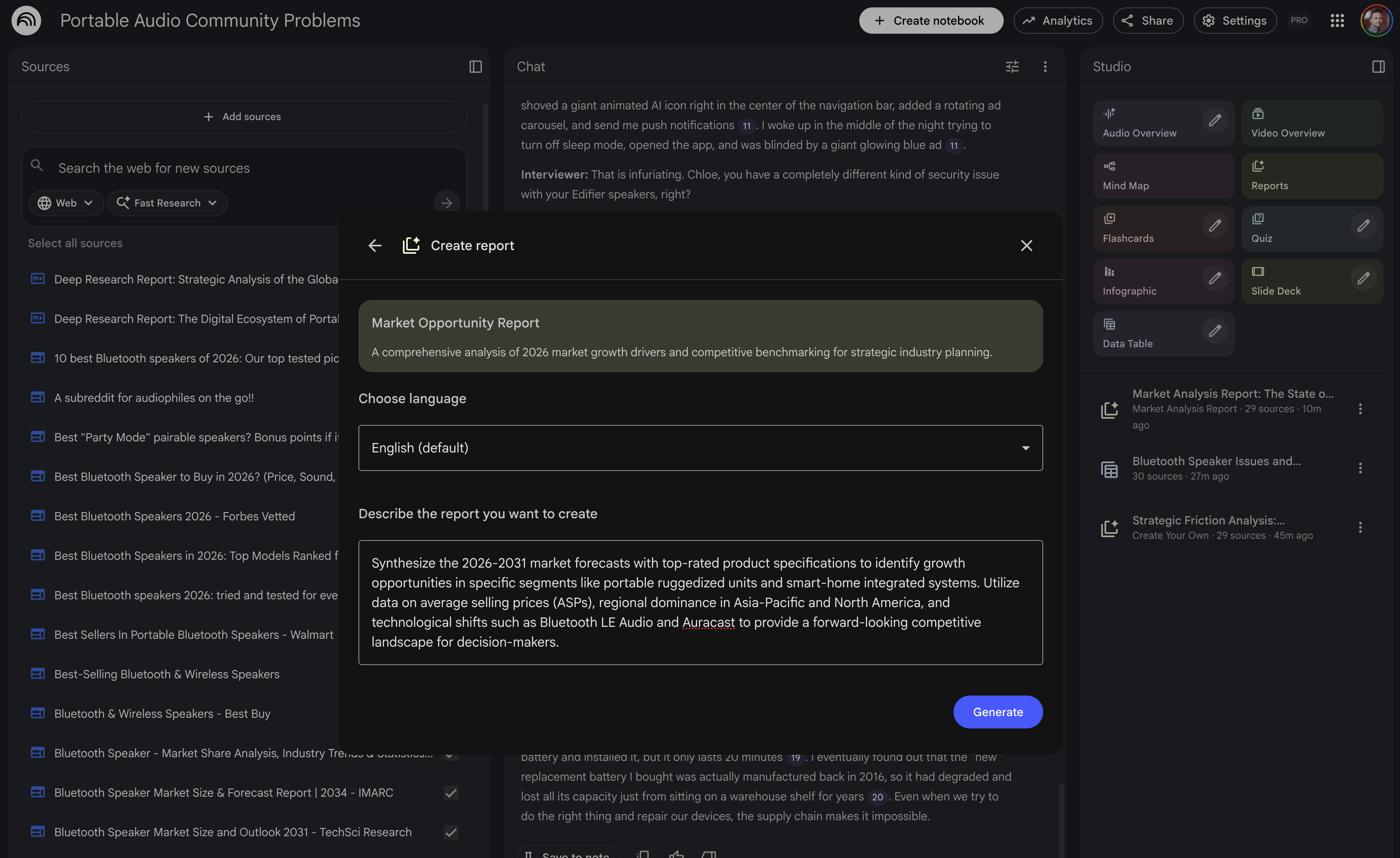The height and width of the screenshot is (858, 1400).
Task: Open Analytics
Action: click(x=1058, y=21)
